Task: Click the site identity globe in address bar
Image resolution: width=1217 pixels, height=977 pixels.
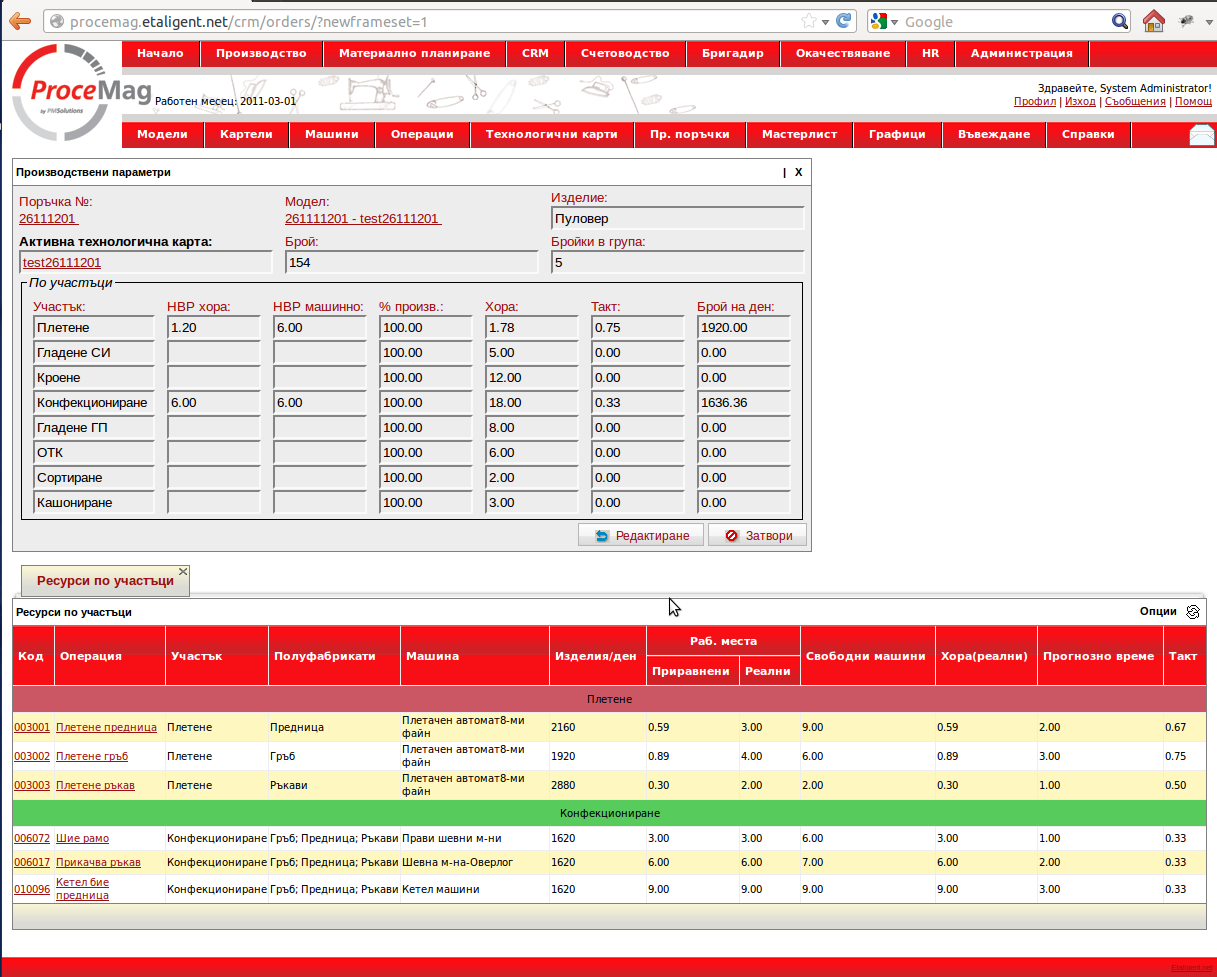Action: click(57, 21)
